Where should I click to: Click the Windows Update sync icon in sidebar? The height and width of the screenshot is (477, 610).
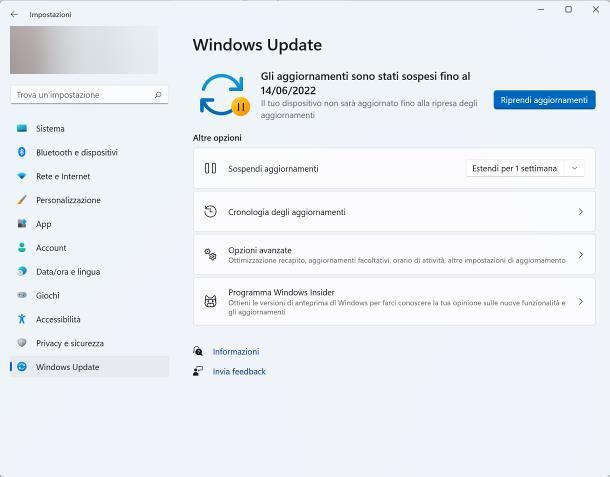(x=22, y=367)
